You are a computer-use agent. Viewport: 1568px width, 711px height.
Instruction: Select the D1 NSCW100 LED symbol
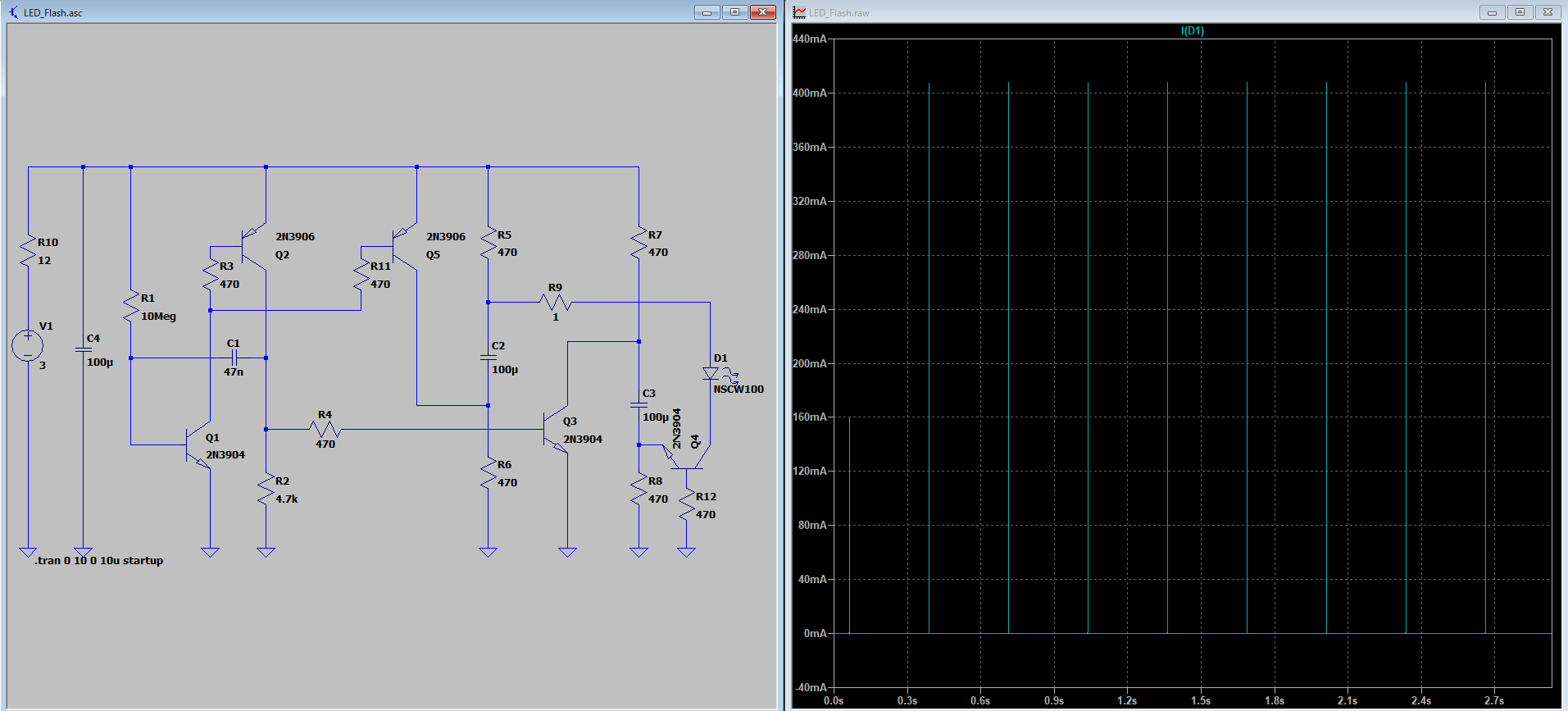pyautogui.click(x=710, y=373)
